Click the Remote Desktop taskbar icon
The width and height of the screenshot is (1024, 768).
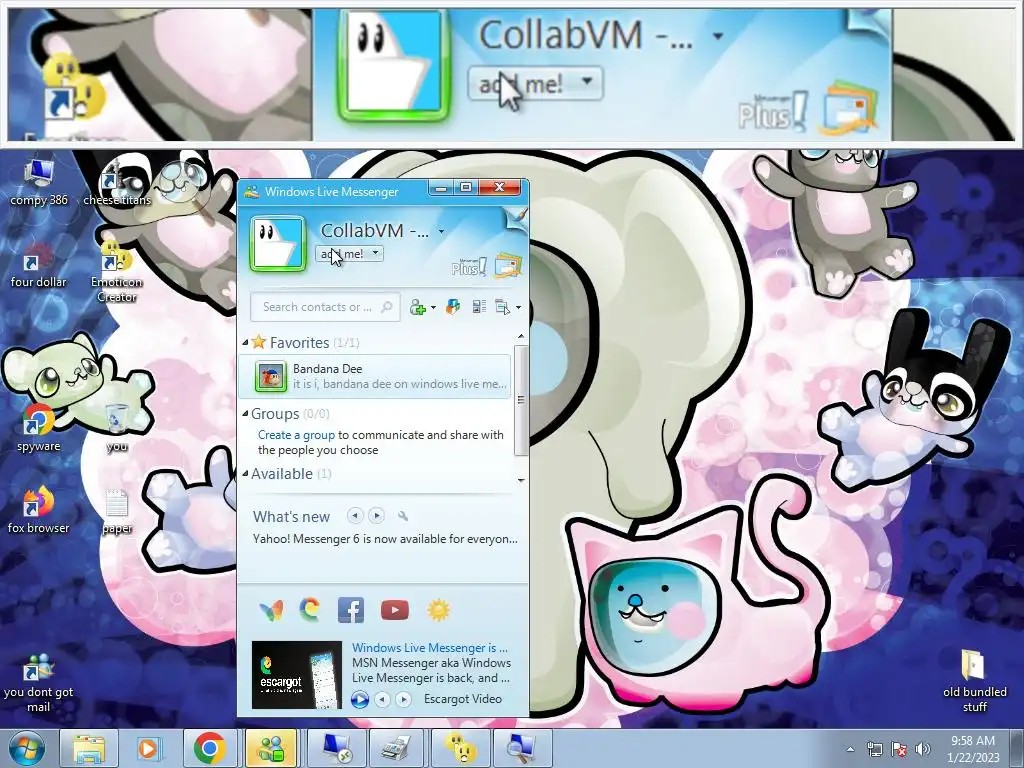[x=336, y=748]
